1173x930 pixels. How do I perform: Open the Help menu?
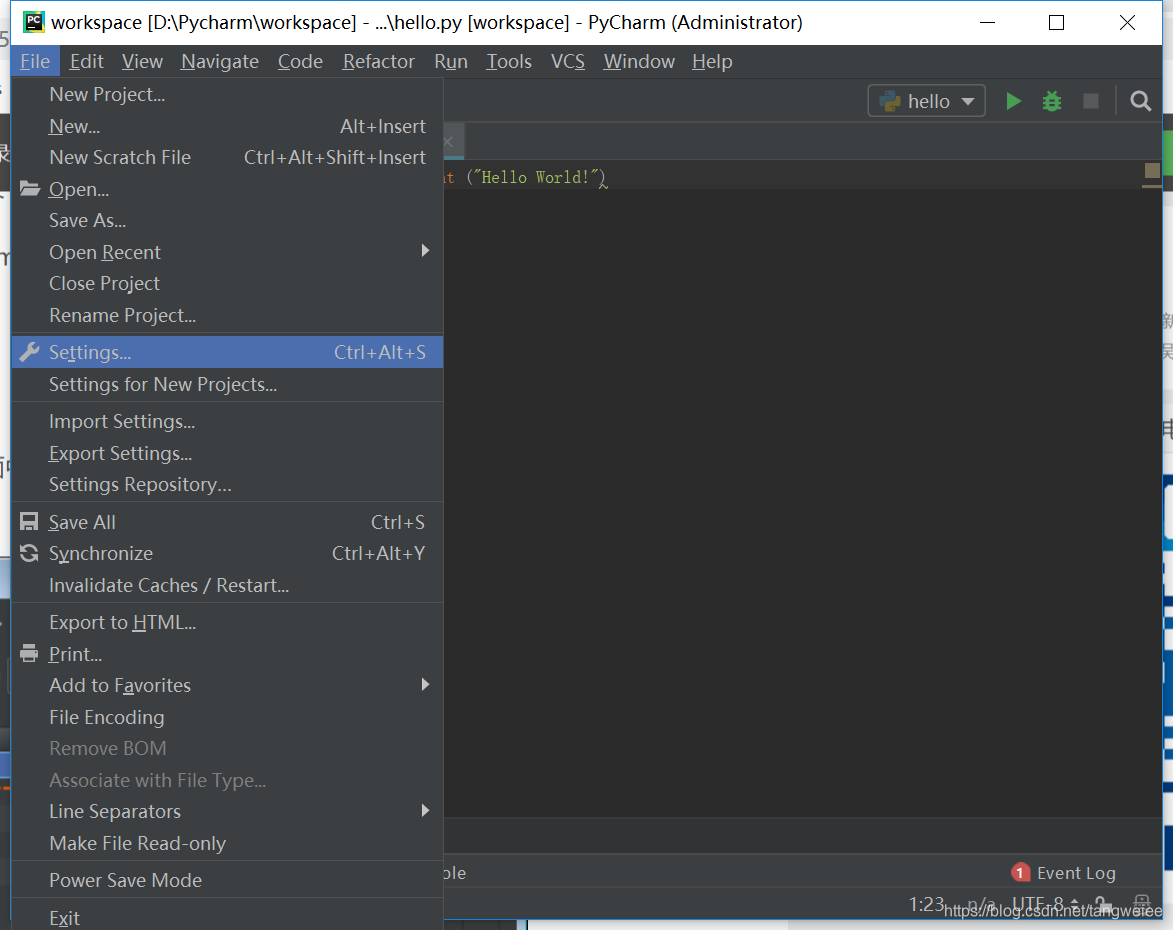(712, 61)
